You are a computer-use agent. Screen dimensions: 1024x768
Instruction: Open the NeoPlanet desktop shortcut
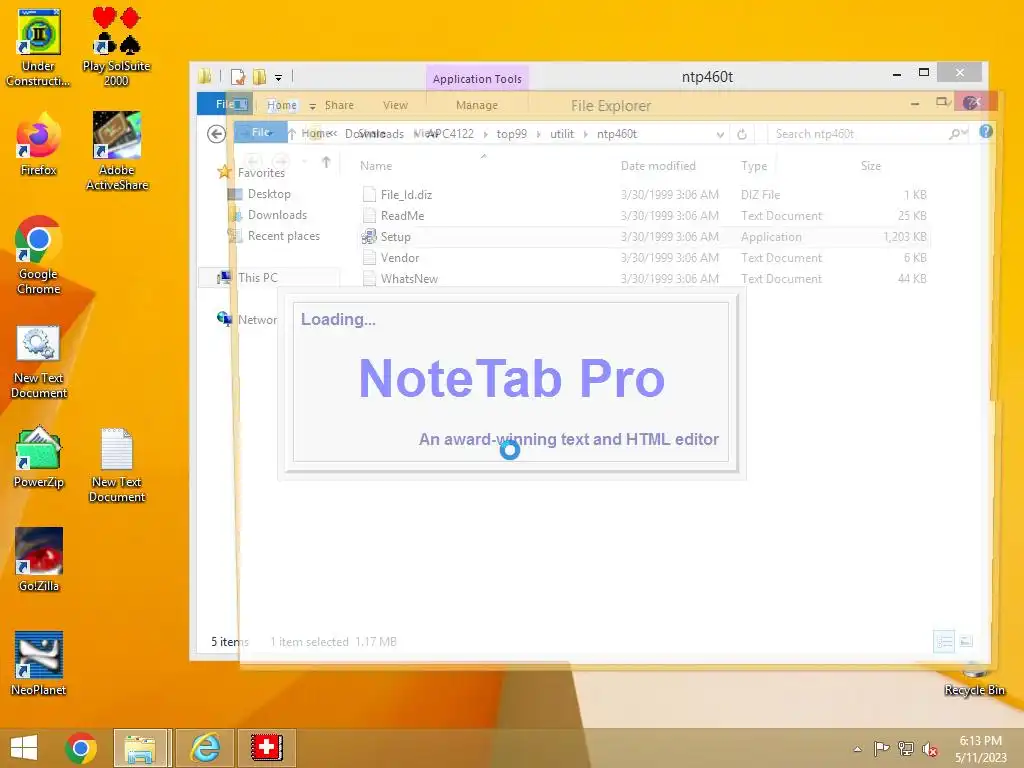click(39, 664)
